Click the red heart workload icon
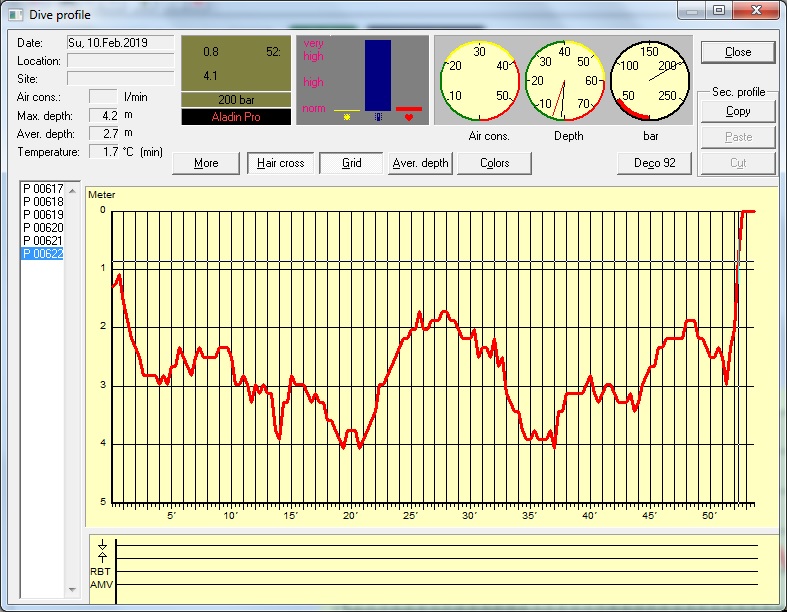Screen dimensions: 787x612 tap(409, 117)
